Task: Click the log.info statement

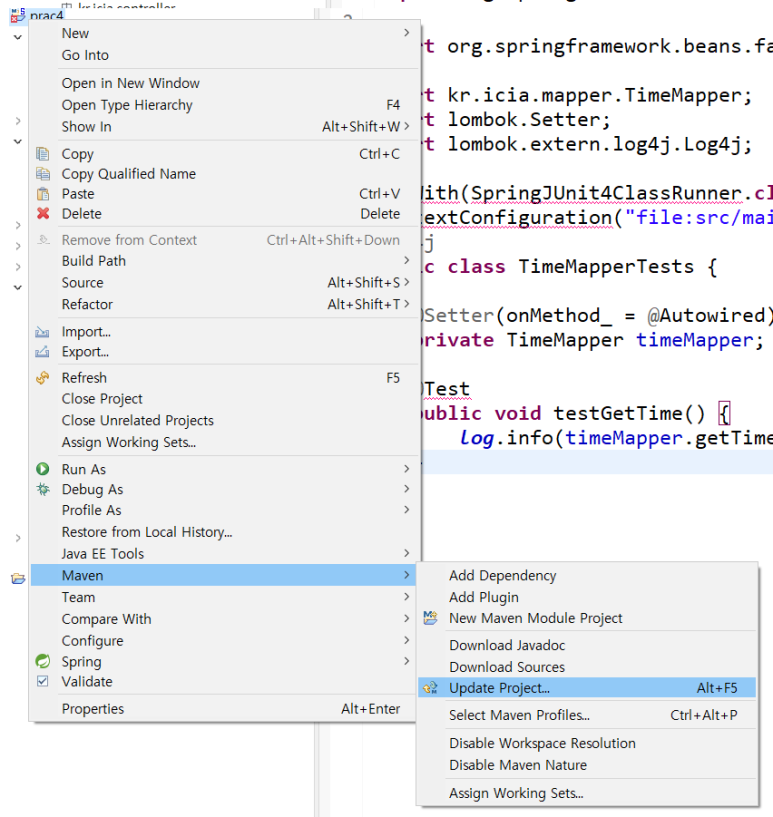Action: pos(616,438)
